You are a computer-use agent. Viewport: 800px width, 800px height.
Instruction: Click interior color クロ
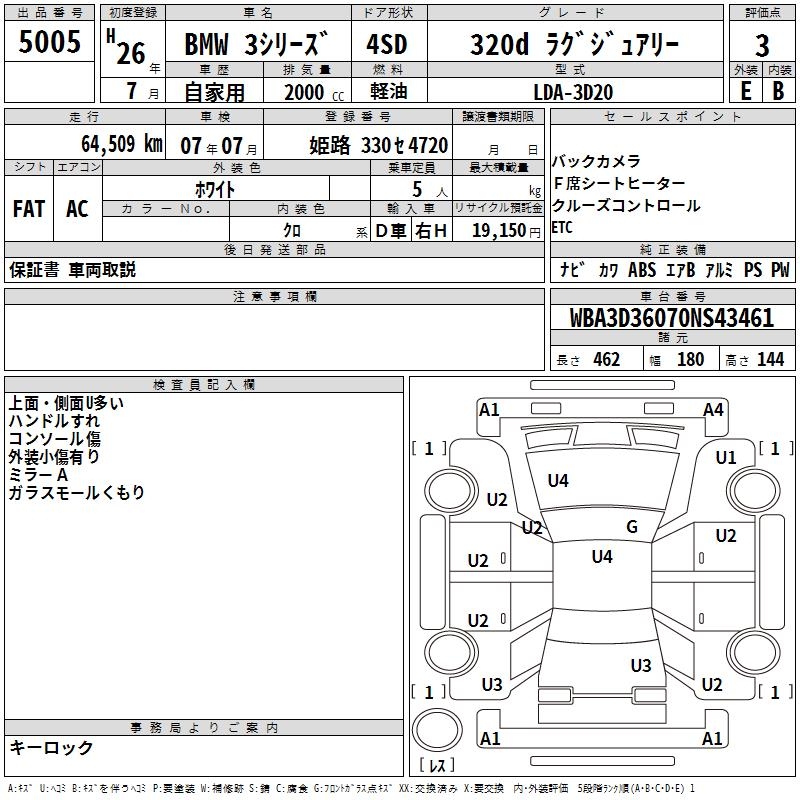pos(292,230)
